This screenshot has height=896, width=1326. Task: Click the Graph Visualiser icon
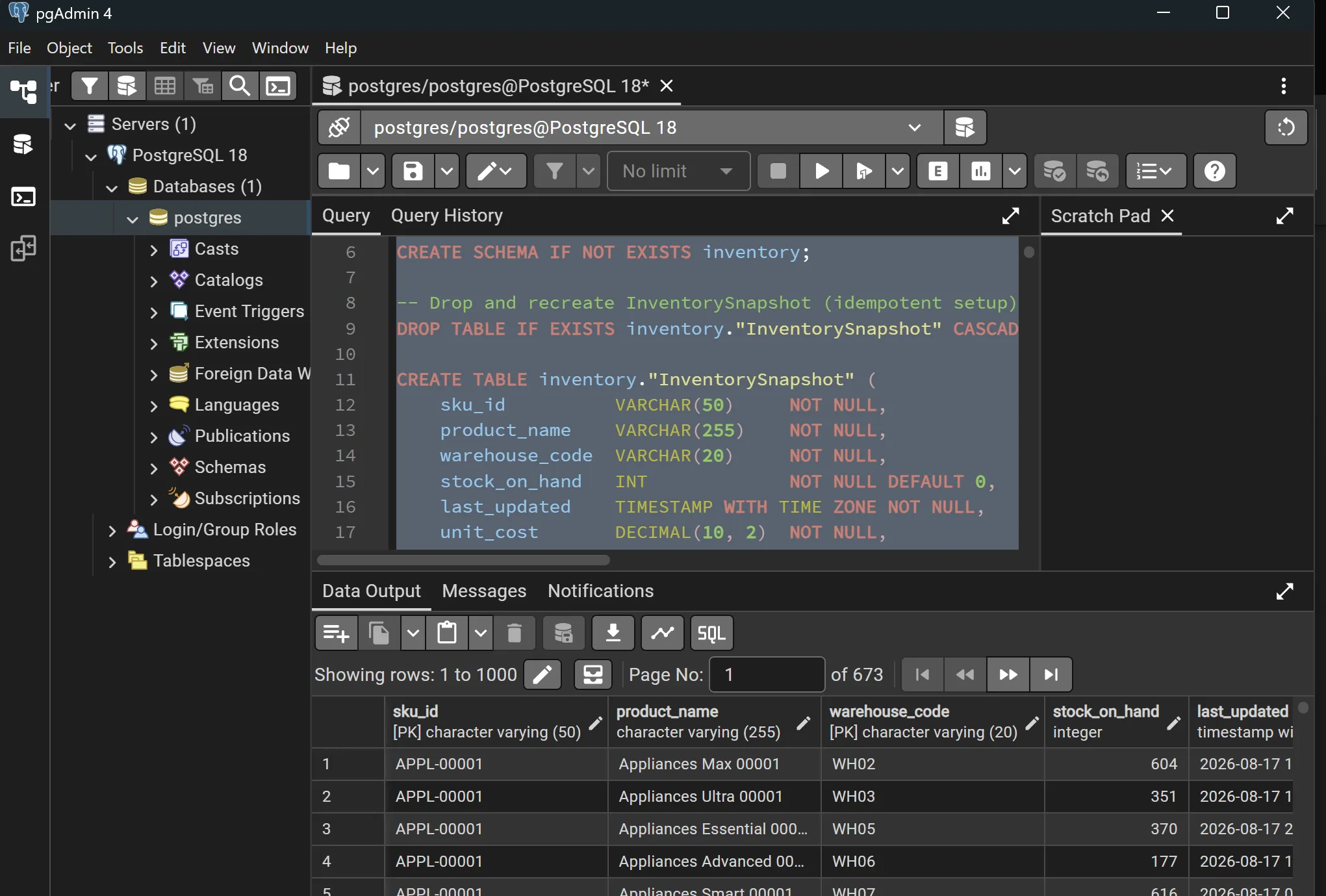662,633
